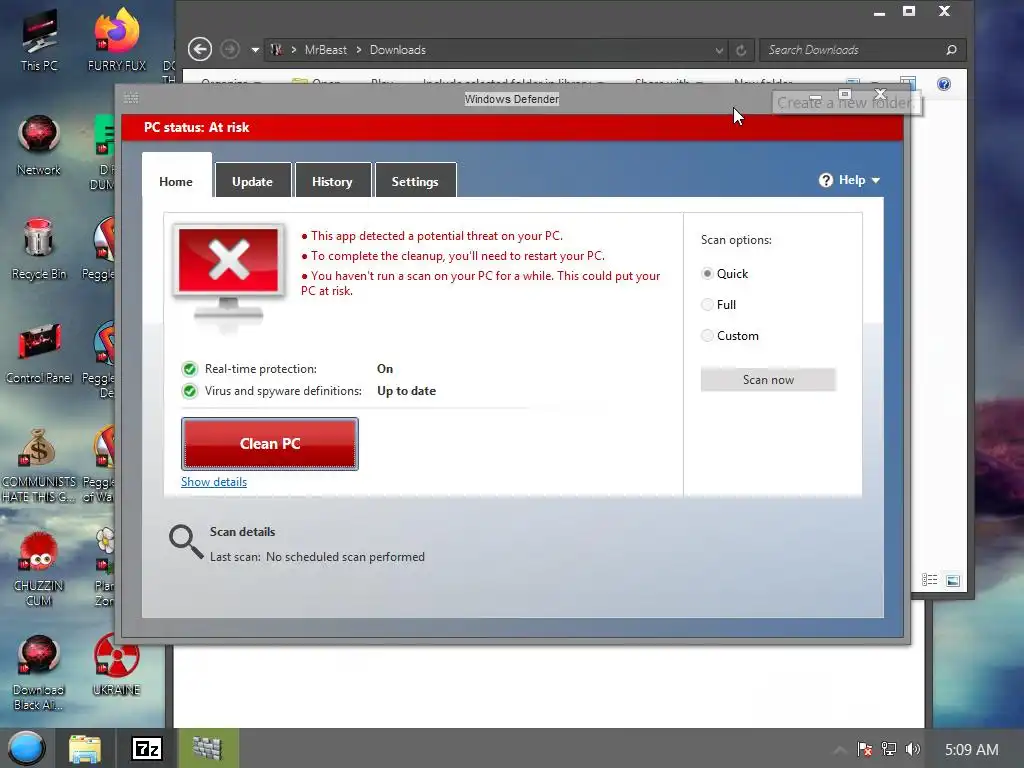Open UKRAINE radiation icon shortcut
This screenshot has height=768, width=1024.
(x=116, y=665)
